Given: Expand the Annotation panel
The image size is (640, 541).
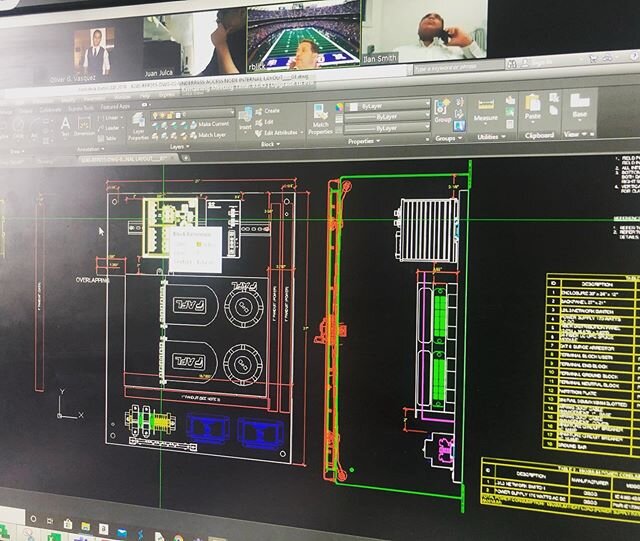Looking at the screenshot, I should pos(91,149).
